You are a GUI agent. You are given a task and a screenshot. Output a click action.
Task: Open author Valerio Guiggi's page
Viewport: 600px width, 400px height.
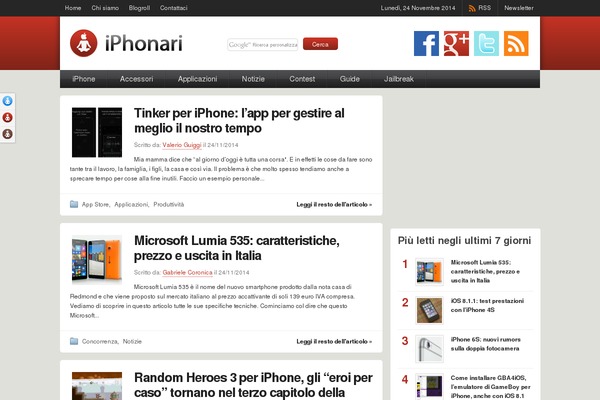tap(182, 145)
